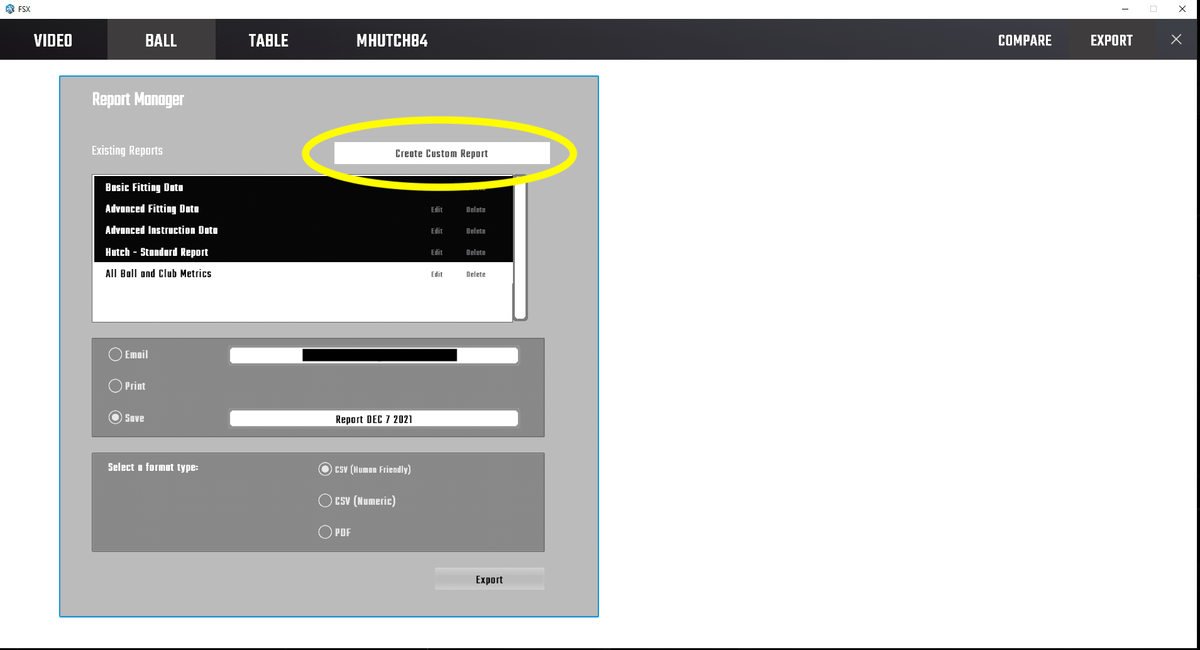Choose the Print output option
This screenshot has width=1200, height=650.
tap(116, 386)
